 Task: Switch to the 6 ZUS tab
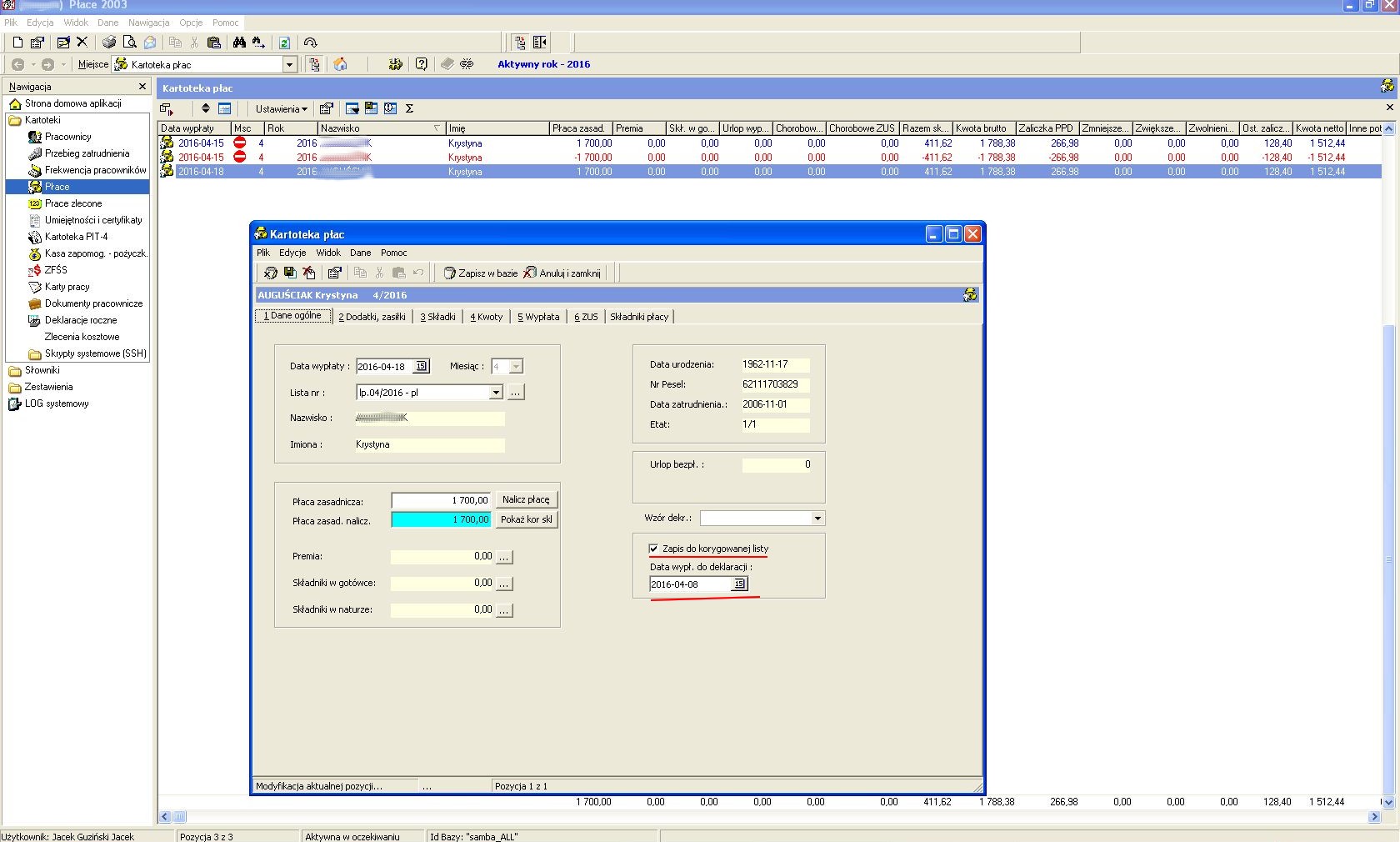pos(586,317)
